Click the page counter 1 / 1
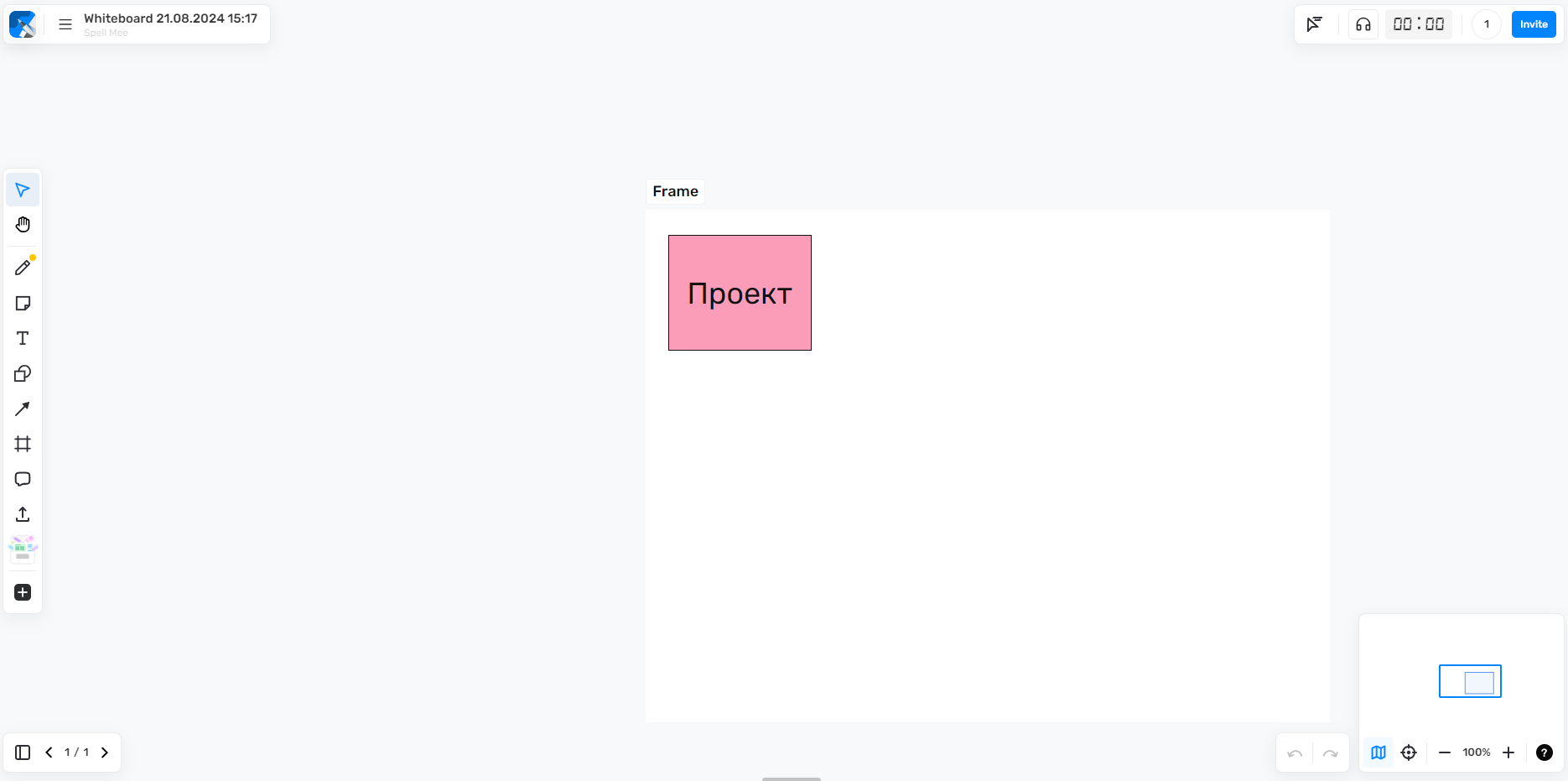 click(76, 752)
